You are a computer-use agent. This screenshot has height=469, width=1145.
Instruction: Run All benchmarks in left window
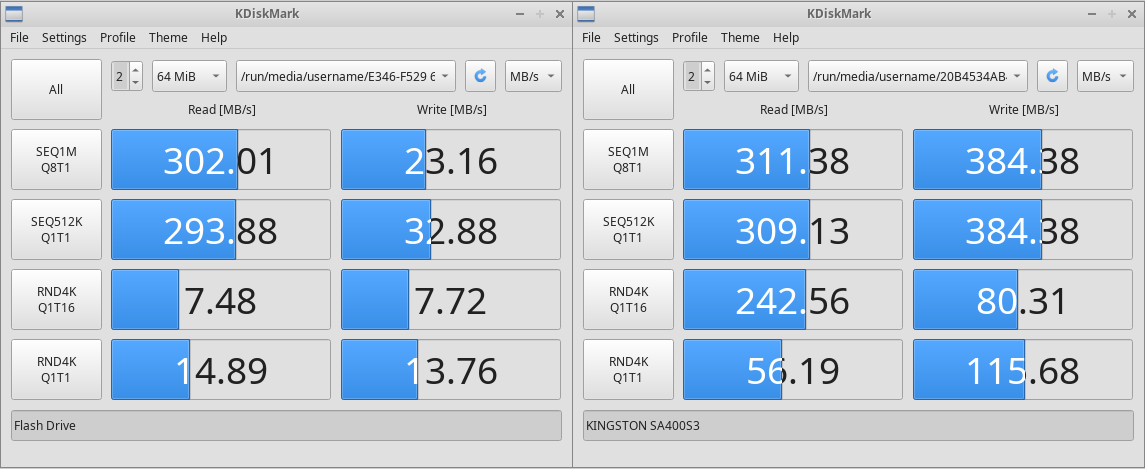[x=56, y=90]
